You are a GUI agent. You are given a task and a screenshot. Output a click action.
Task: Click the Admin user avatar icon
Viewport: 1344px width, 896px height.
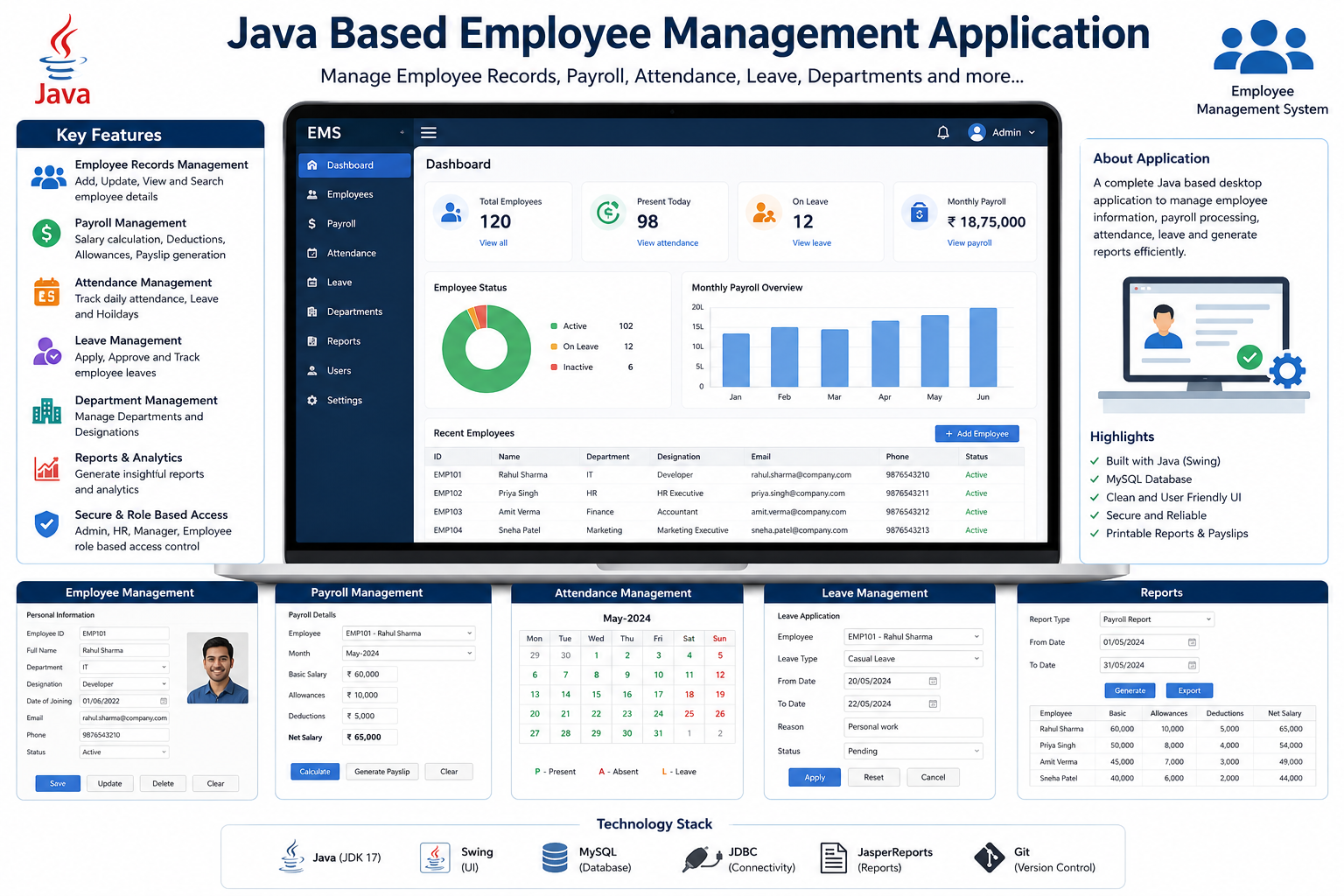pos(976,132)
